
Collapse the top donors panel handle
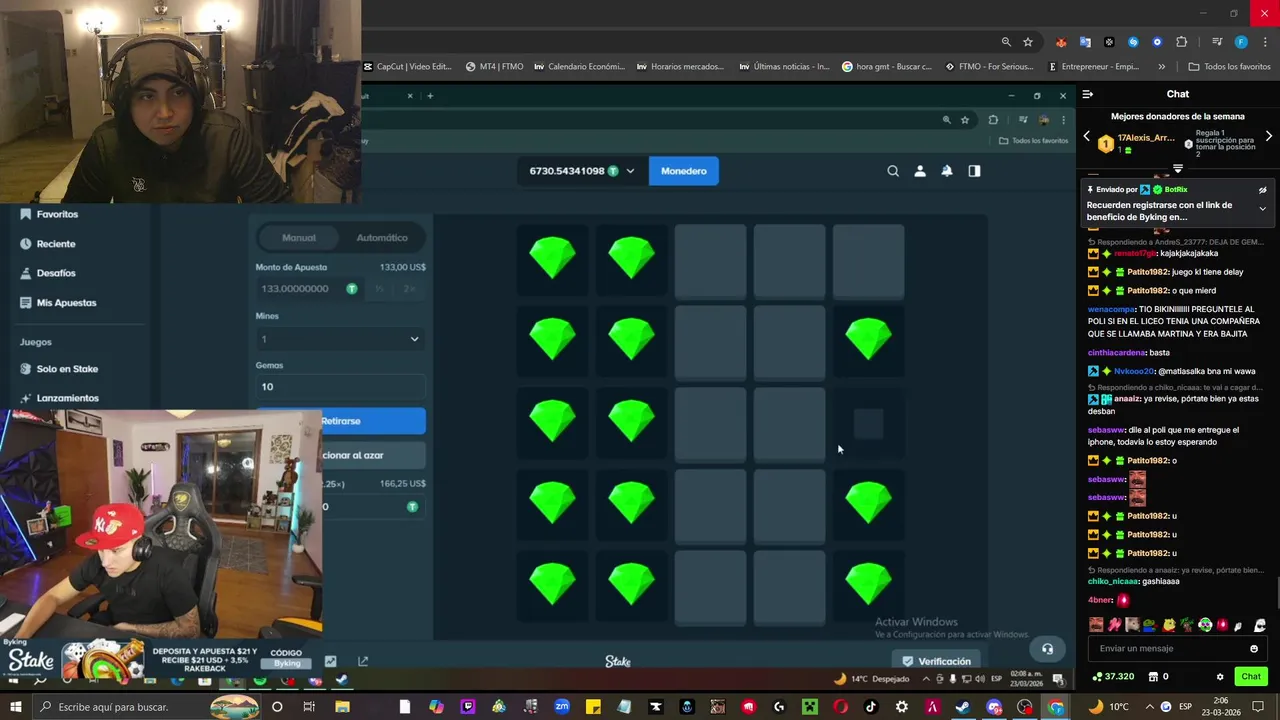[x=1178, y=168]
